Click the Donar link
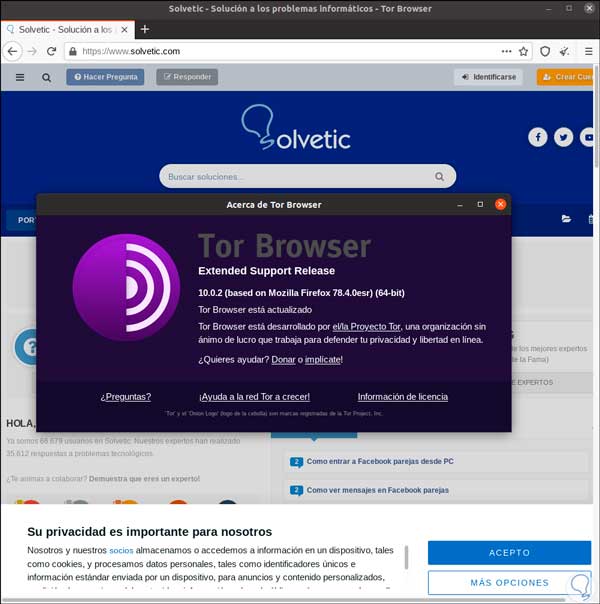This screenshot has height=604, width=600. 283,360
